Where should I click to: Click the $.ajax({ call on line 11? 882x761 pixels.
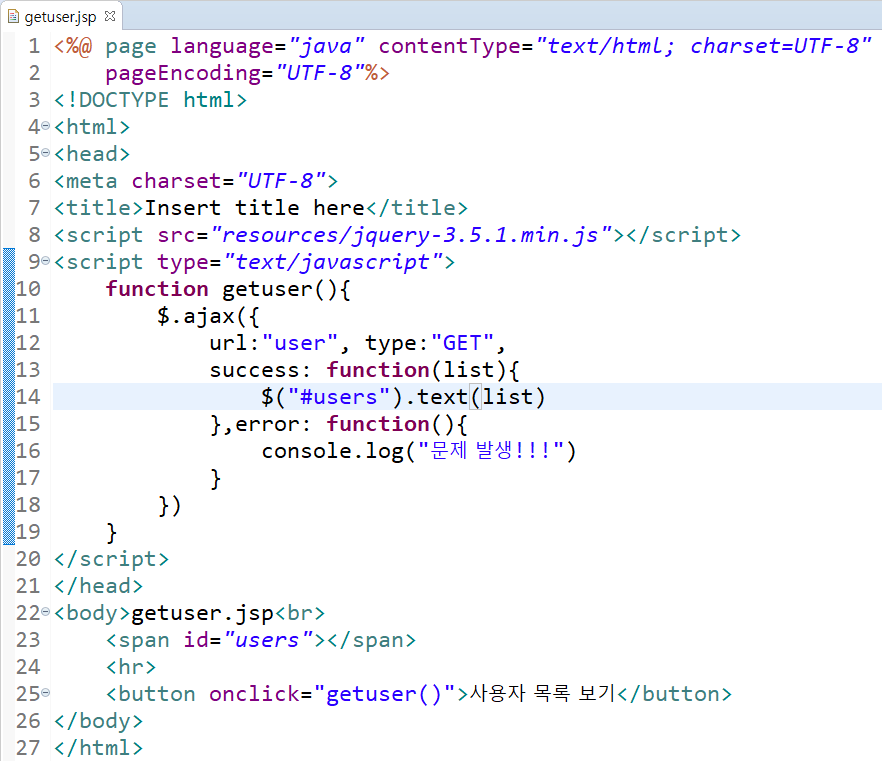coord(208,316)
